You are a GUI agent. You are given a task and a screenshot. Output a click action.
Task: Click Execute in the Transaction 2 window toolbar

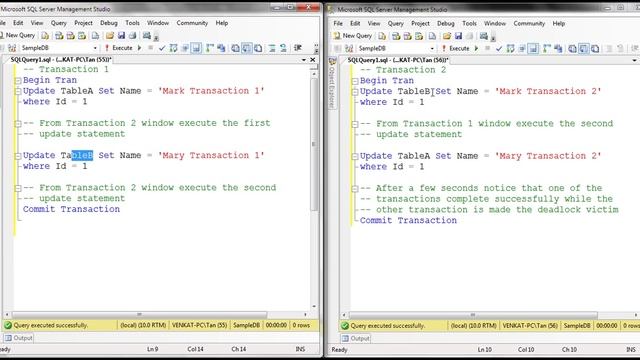click(456, 48)
